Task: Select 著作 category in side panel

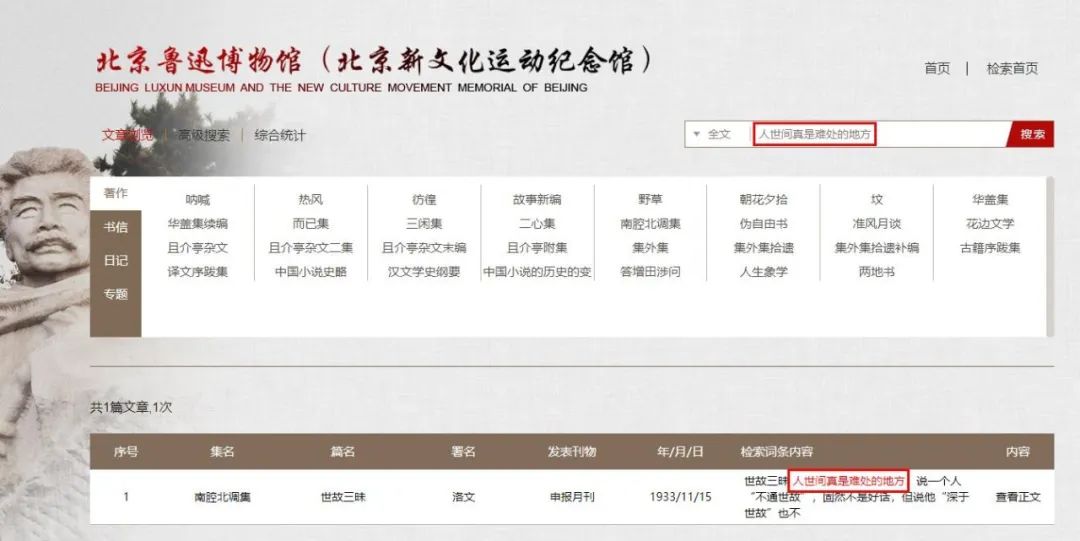Action: [x=116, y=193]
